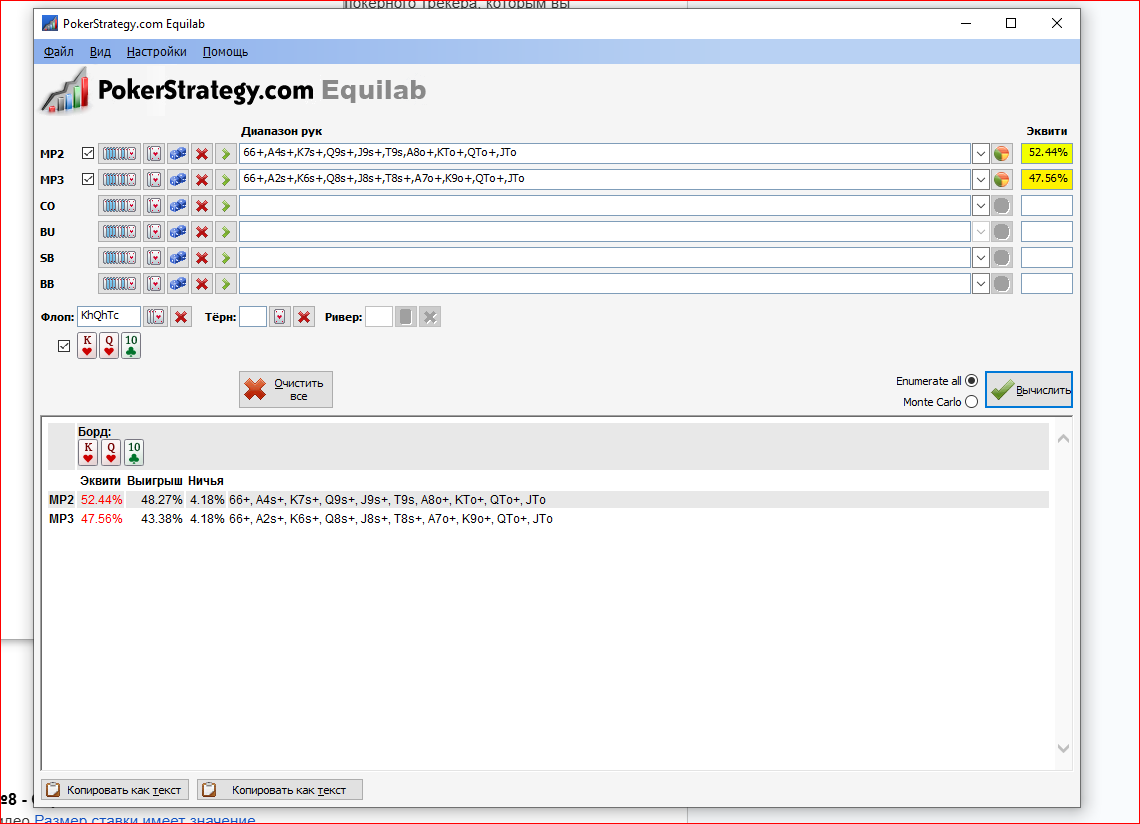1140x824 pixels.
Task: Open range selector grid for BB
Action: 119,284
